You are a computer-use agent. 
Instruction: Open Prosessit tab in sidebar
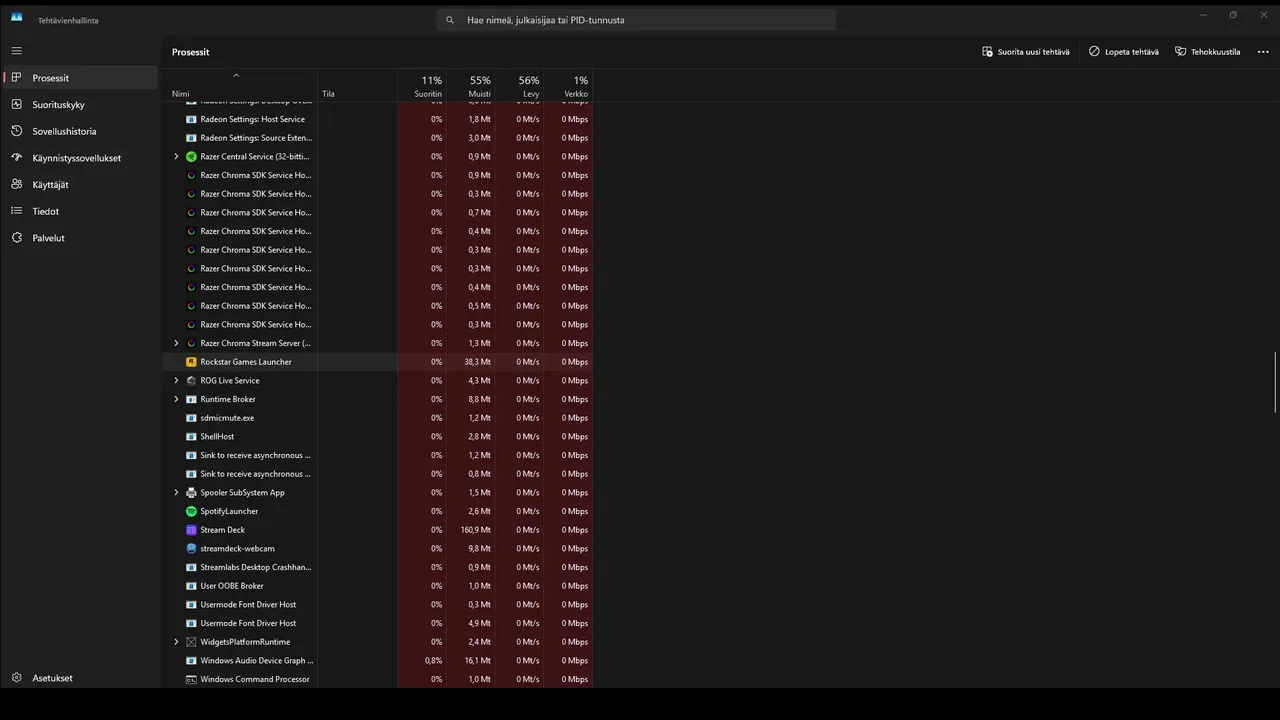point(80,78)
